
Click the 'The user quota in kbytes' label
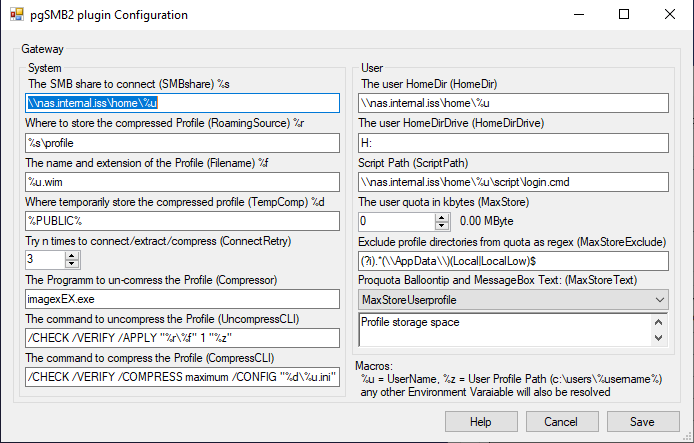tap(443, 202)
